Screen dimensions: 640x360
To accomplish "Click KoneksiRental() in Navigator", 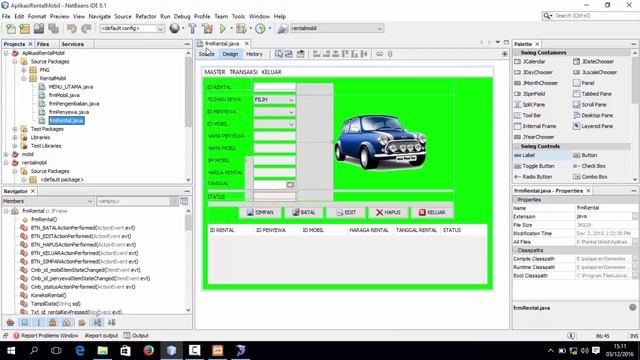I will coord(49,295).
